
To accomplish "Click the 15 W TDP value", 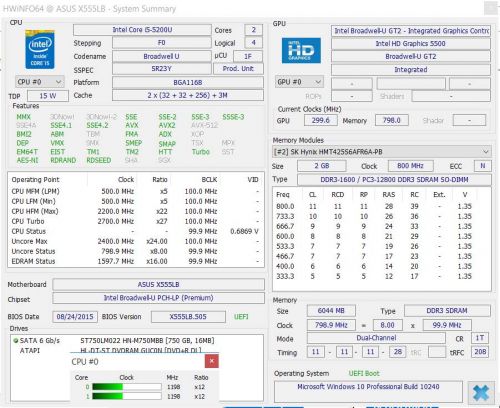I will [x=48, y=96].
